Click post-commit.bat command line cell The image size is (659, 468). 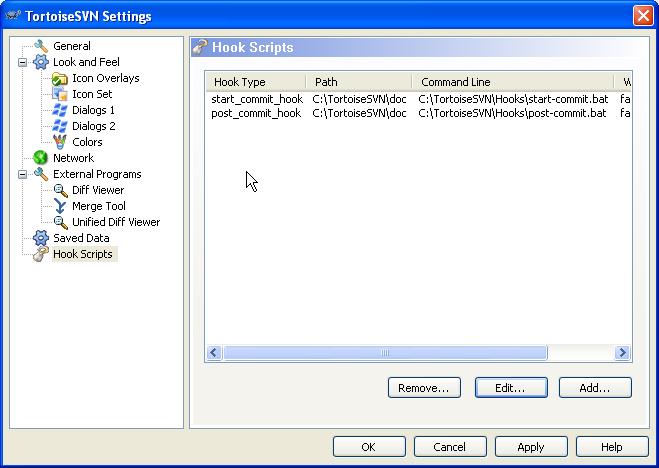coord(512,113)
